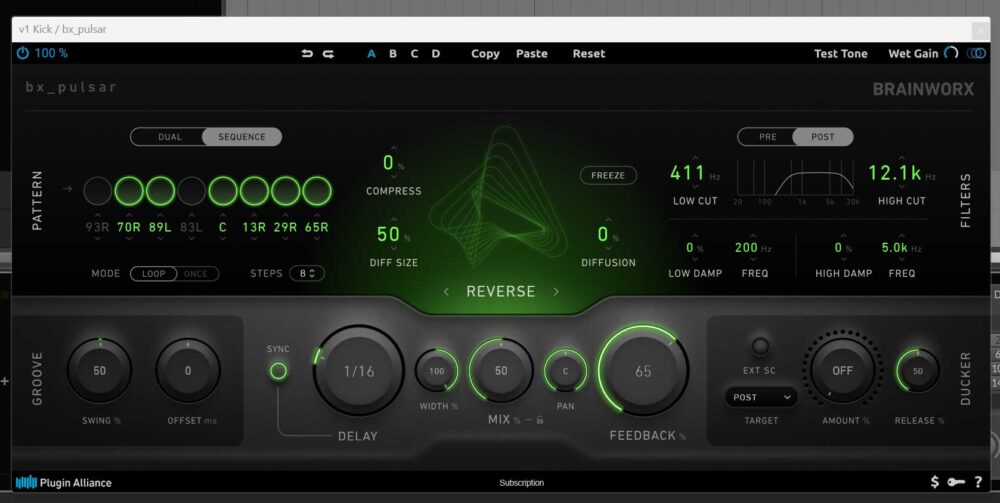Viewport: 1000px width, 503px height.
Task: Toggle pattern step 89L circle
Action: (x=160, y=191)
